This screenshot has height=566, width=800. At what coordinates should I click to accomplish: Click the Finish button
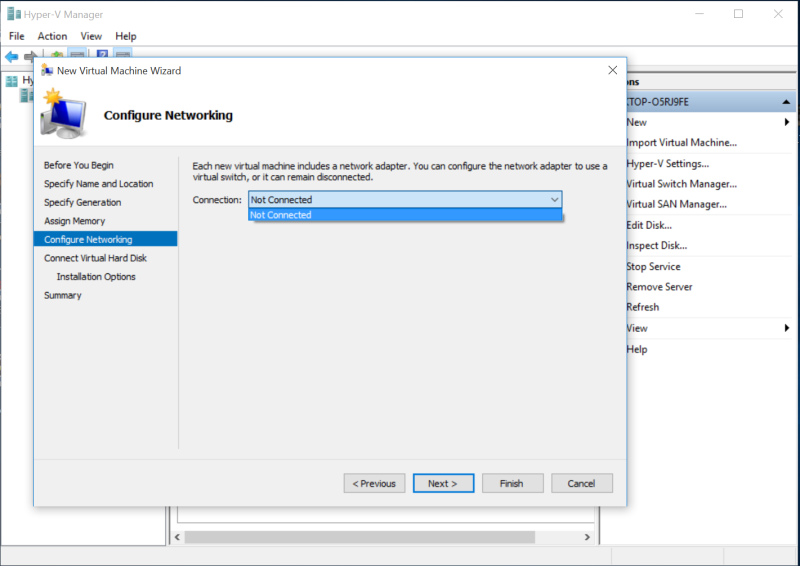[x=512, y=483]
